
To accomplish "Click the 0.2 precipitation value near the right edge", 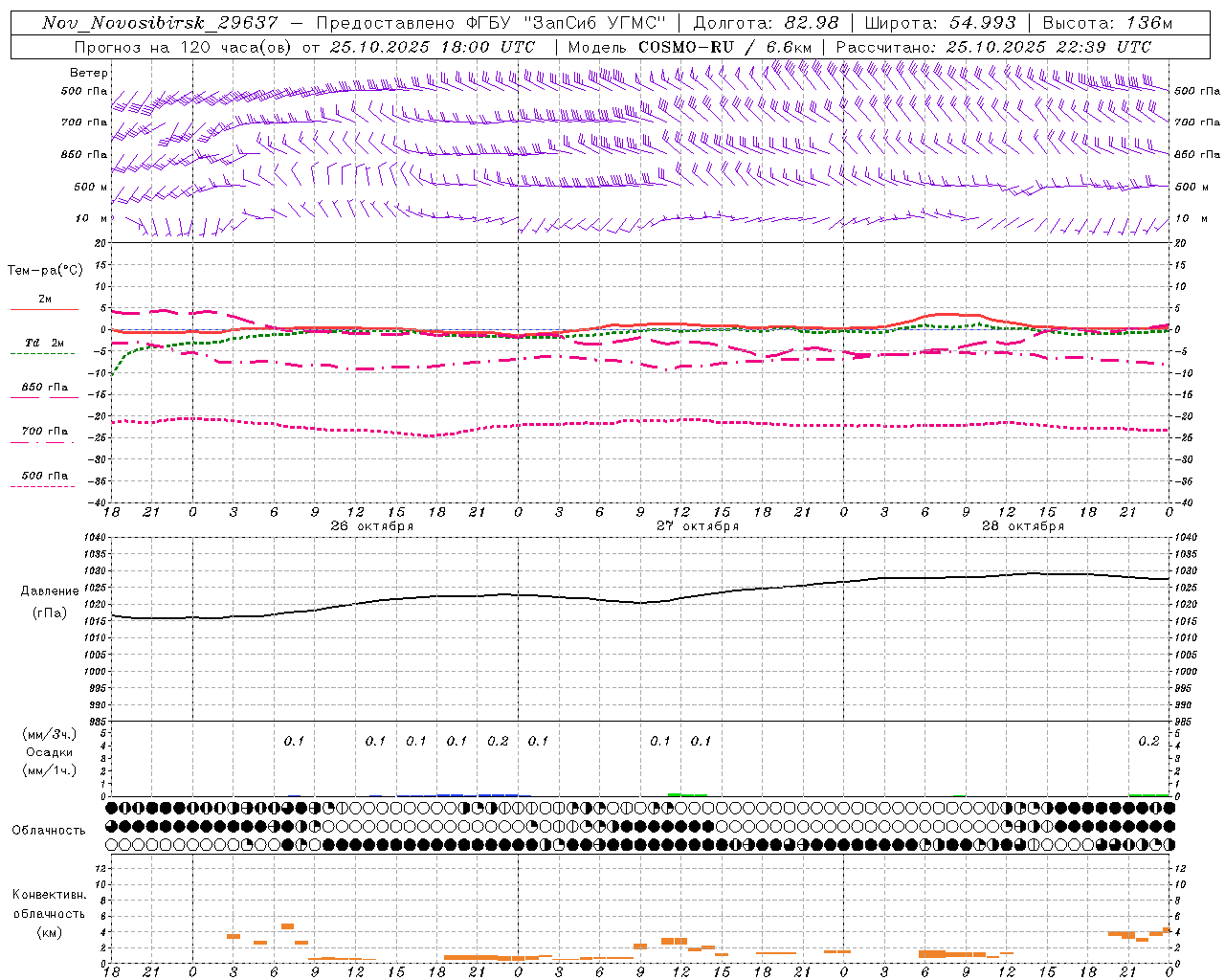I will point(1148,742).
